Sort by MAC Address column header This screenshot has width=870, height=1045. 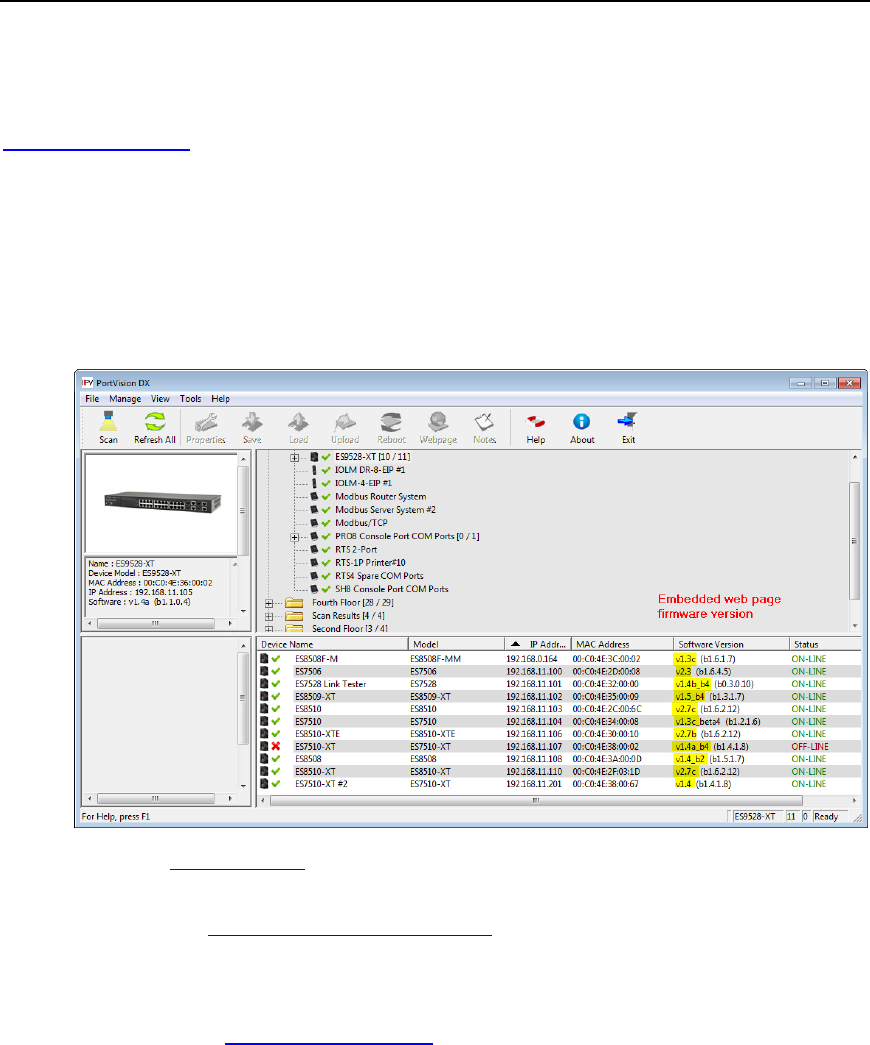(622, 644)
